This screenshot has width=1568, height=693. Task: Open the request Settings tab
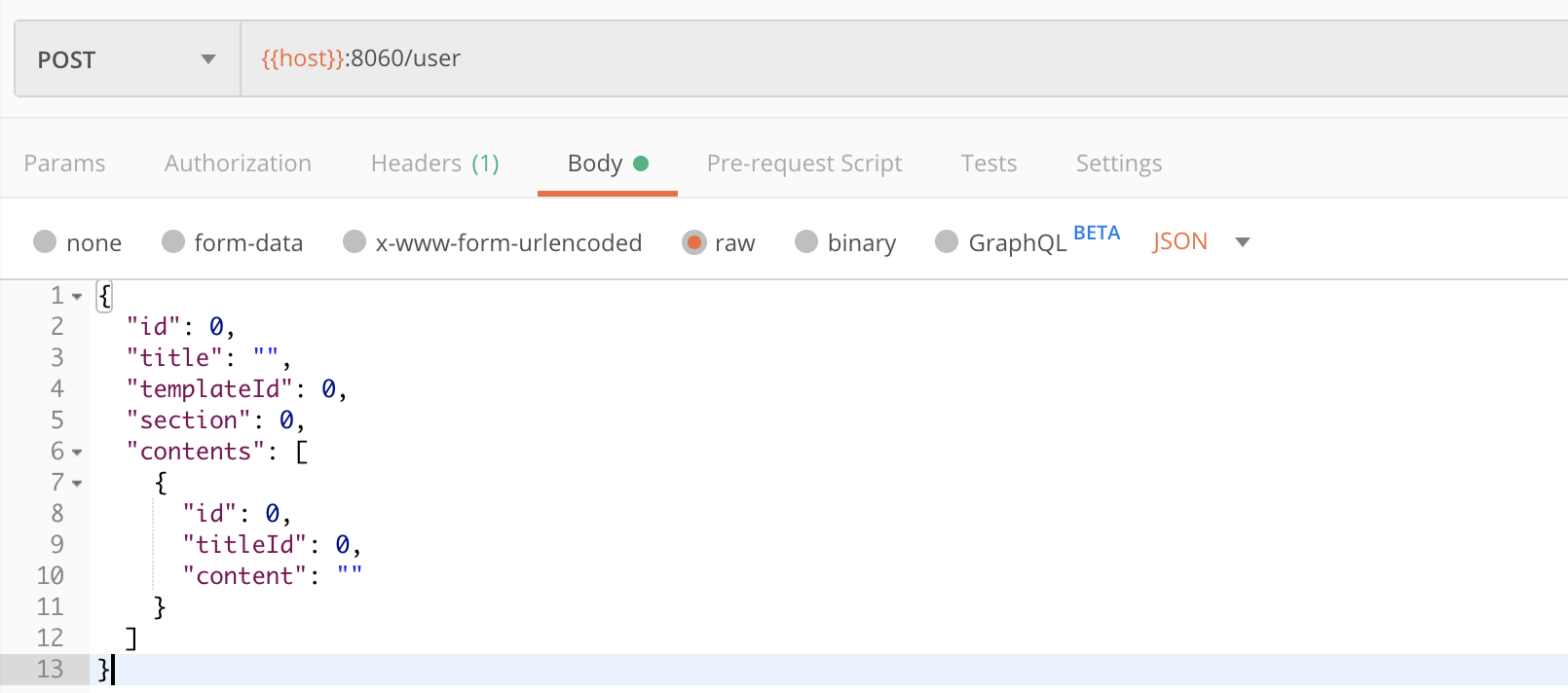(x=1118, y=164)
